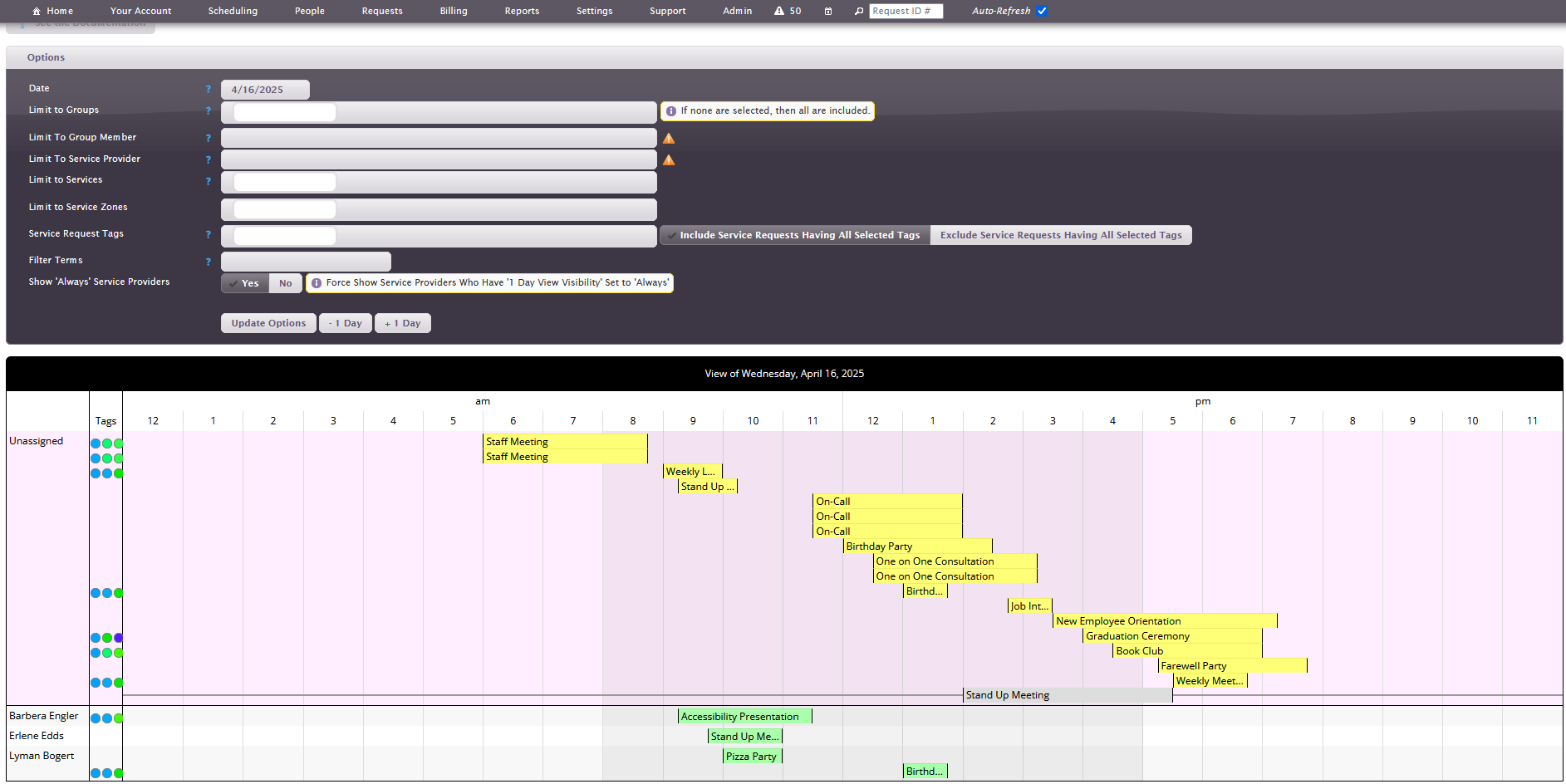Click help icon next to Date
The height and width of the screenshot is (784, 1566).
click(209, 89)
